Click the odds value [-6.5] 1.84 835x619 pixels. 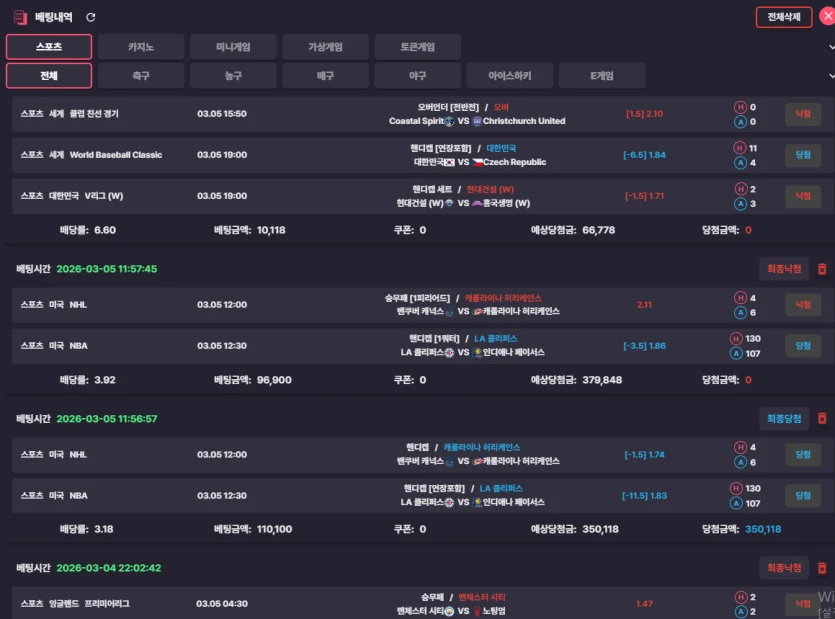tap(644, 155)
